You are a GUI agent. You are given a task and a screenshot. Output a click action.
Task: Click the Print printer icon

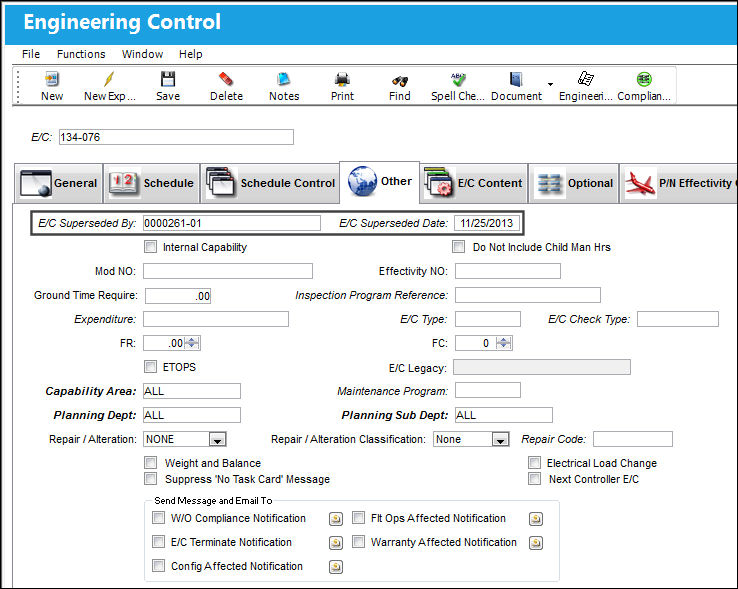tap(342, 79)
